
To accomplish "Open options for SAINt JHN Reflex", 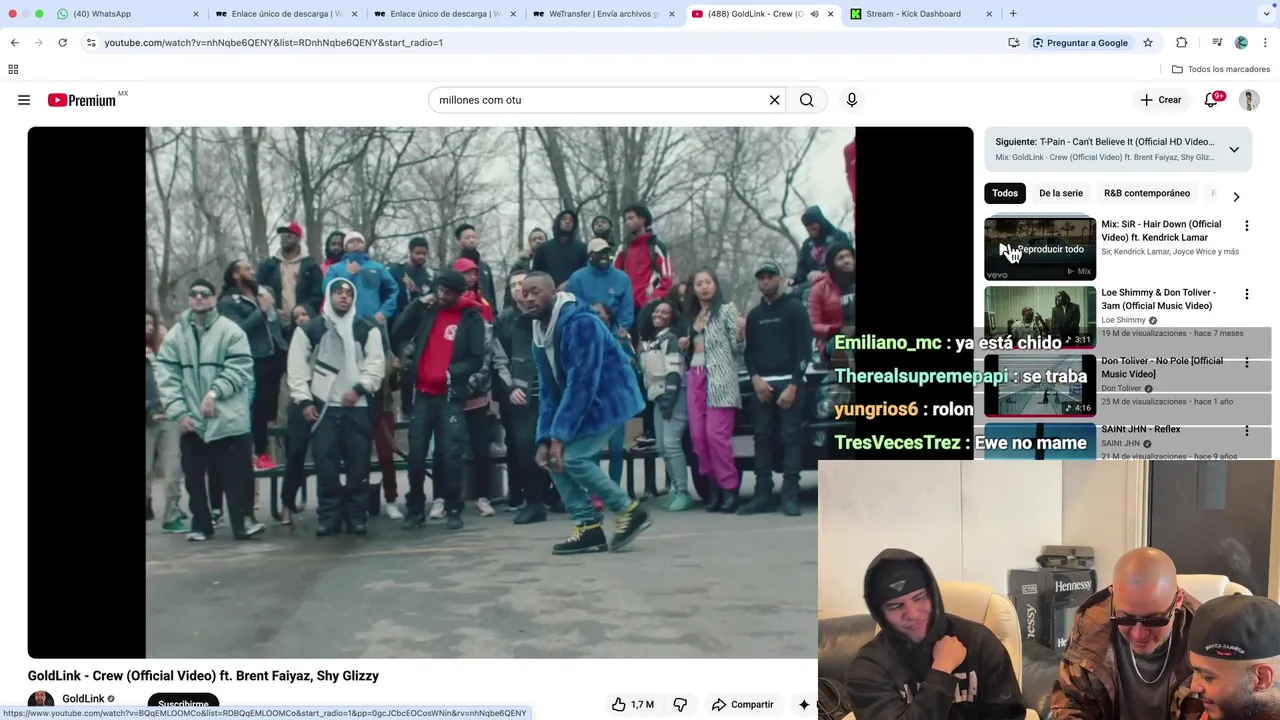I will 1246,430.
